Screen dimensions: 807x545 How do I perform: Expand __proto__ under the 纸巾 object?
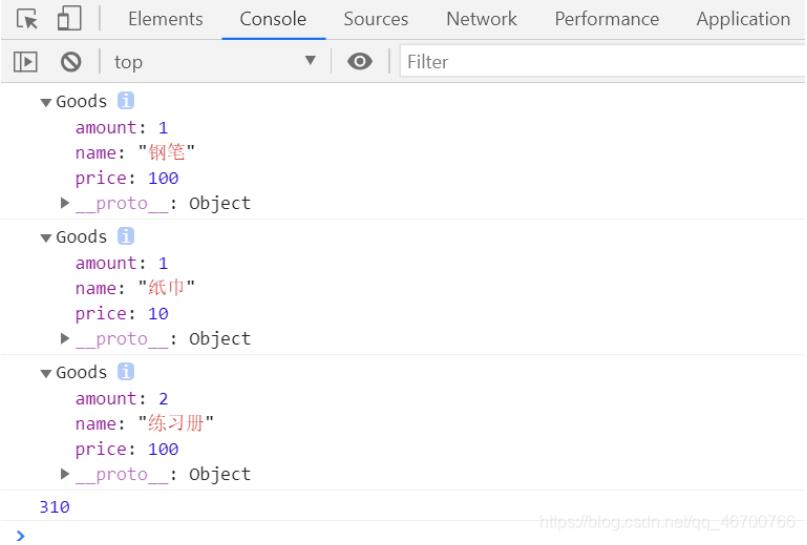(66, 339)
